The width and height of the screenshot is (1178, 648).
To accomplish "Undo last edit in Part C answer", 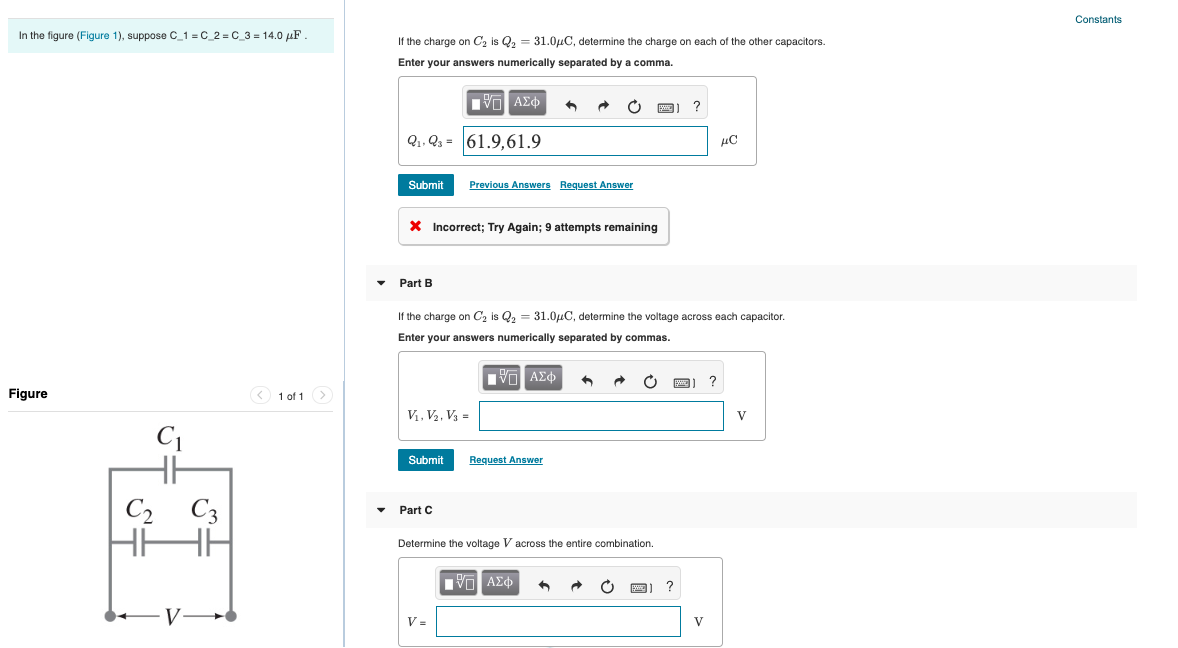I will click(x=545, y=586).
